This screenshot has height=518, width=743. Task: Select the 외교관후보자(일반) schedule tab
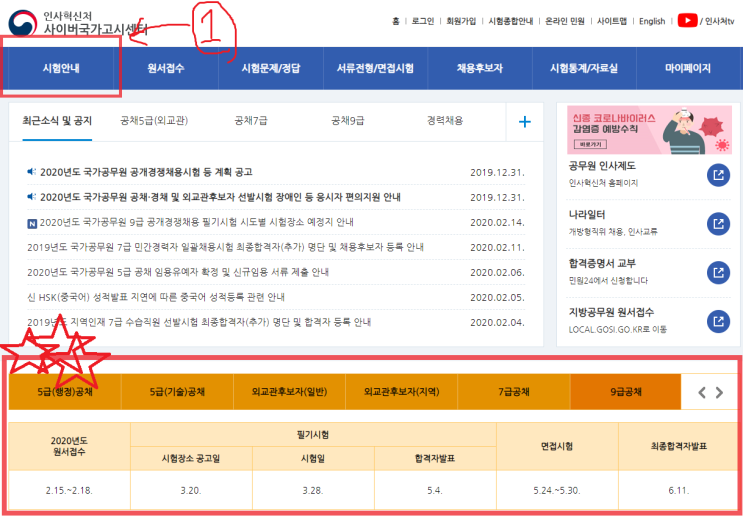tap(290, 392)
